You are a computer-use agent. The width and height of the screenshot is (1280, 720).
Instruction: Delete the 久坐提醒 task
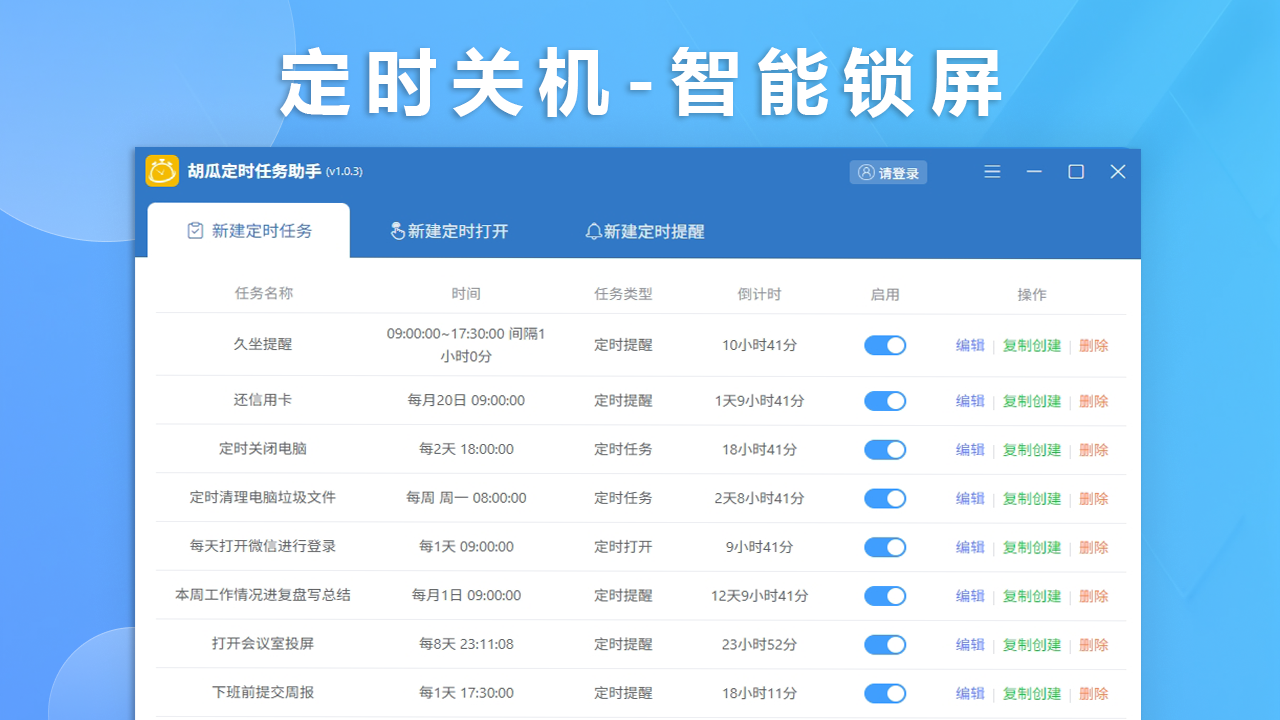tap(1093, 345)
